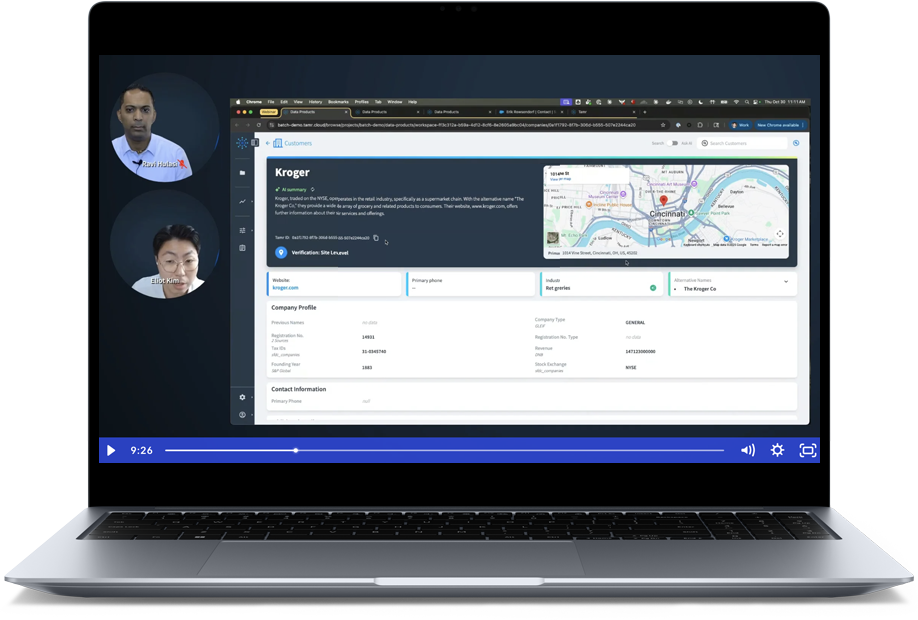Open a new browser tab plus button
This screenshot has height=620, width=918.
tap(645, 112)
